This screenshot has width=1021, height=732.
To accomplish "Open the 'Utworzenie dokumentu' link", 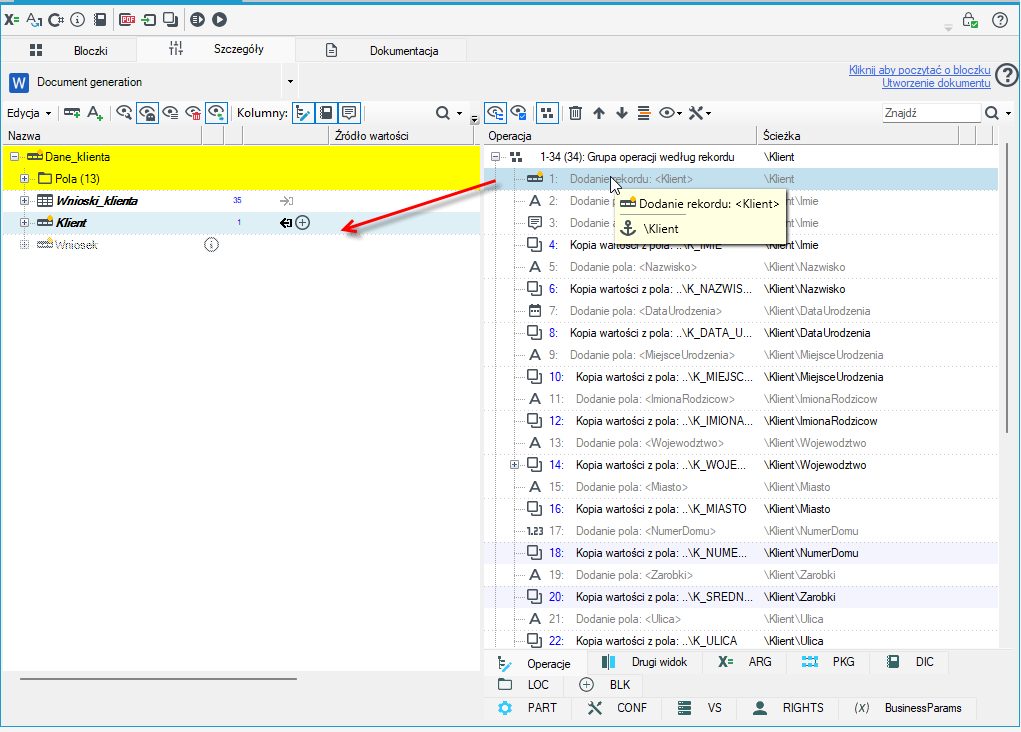I will pos(936,83).
